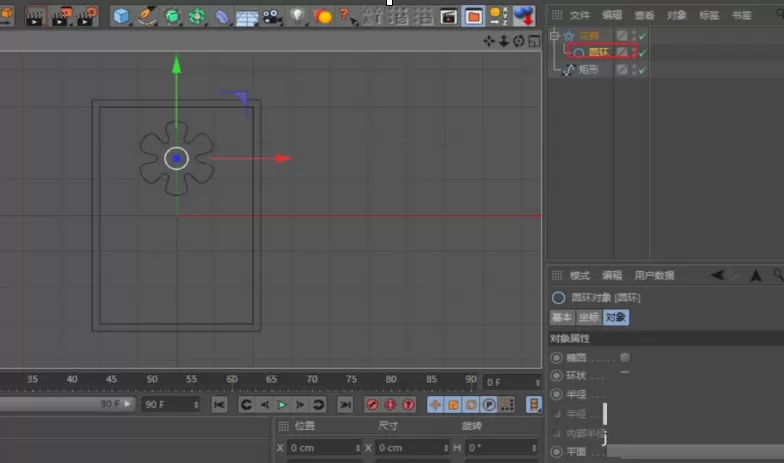This screenshot has height=463, width=784.
Task: Click the picture viewer clapperboard icon
Action: pyautogui.click(x=448, y=17)
